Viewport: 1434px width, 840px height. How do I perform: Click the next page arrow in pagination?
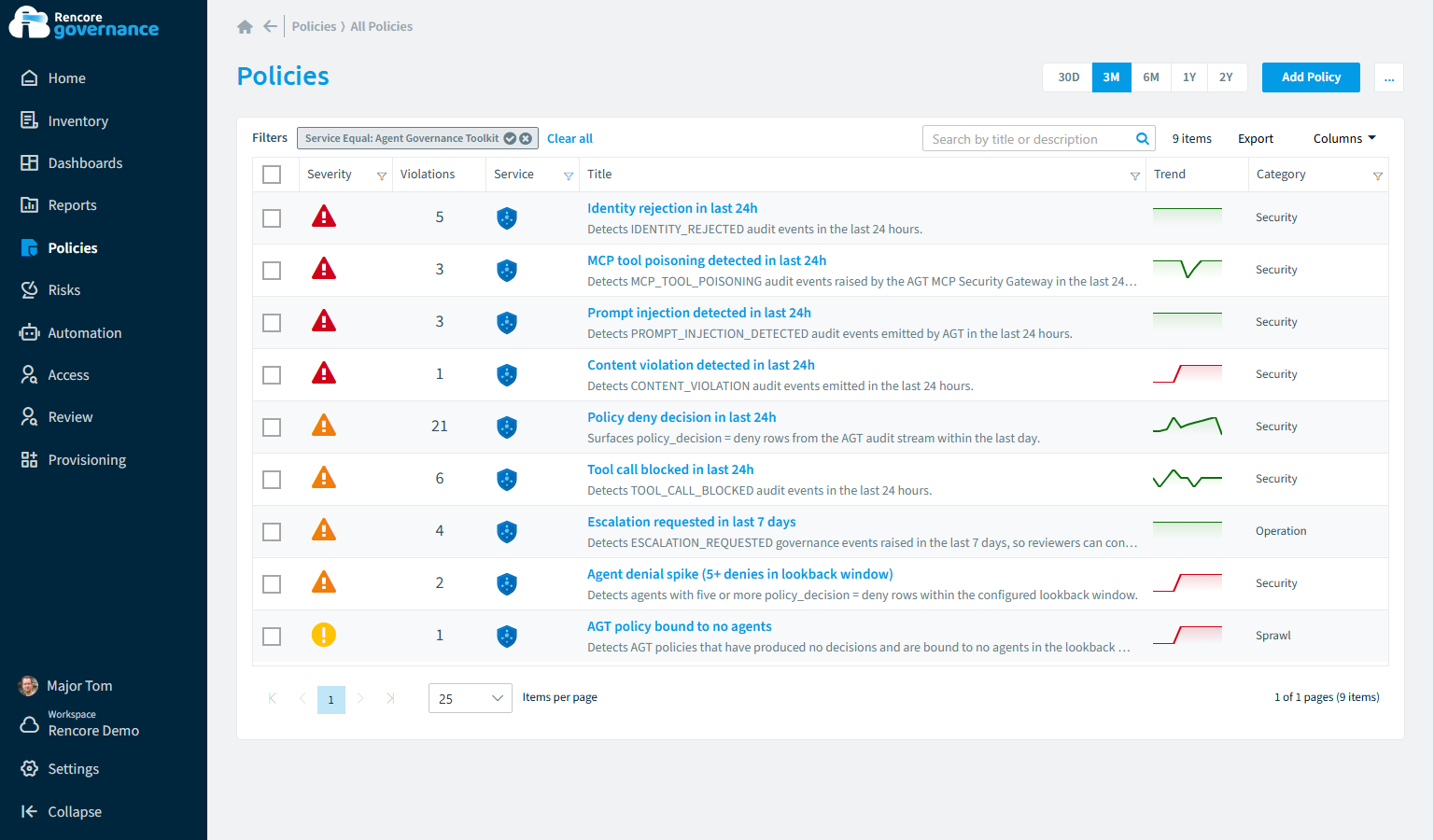click(360, 698)
